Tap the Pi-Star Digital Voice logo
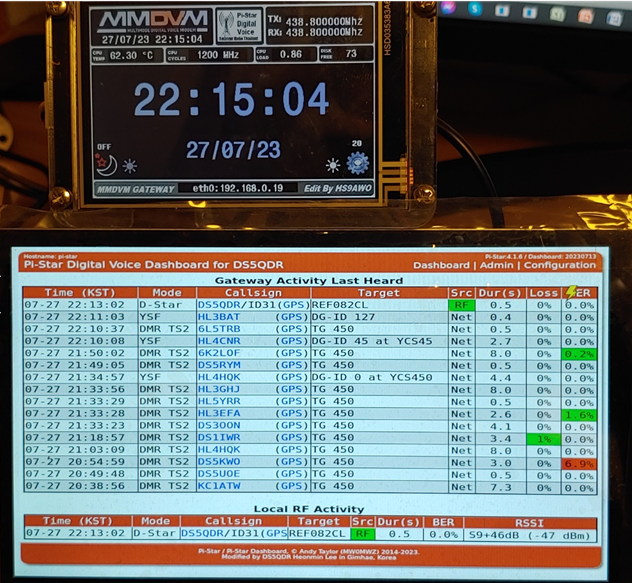Image resolution: width=632 pixels, height=583 pixels. tap(239, 25)
